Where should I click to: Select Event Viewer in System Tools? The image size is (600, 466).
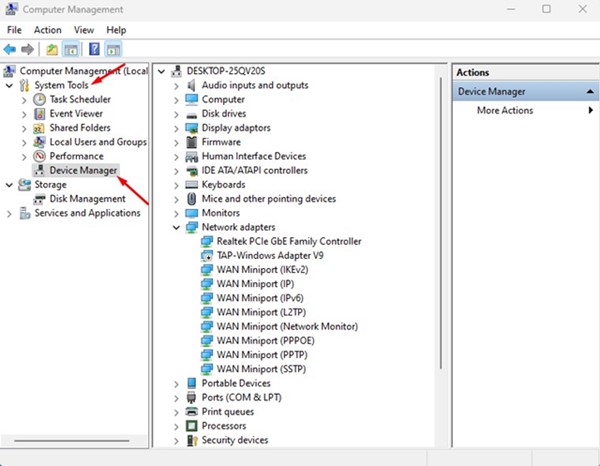75,114
